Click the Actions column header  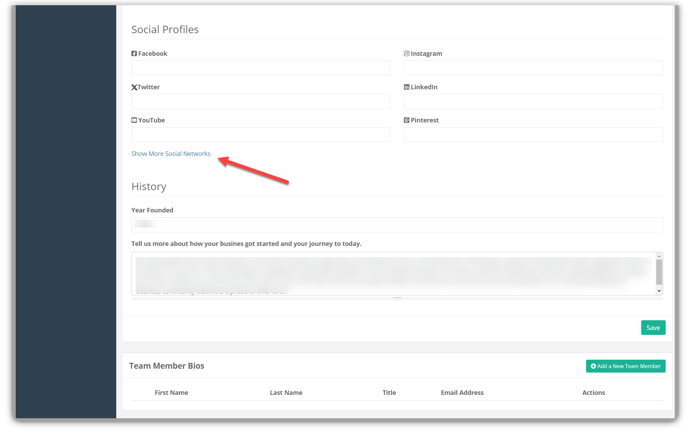point(594,392)
